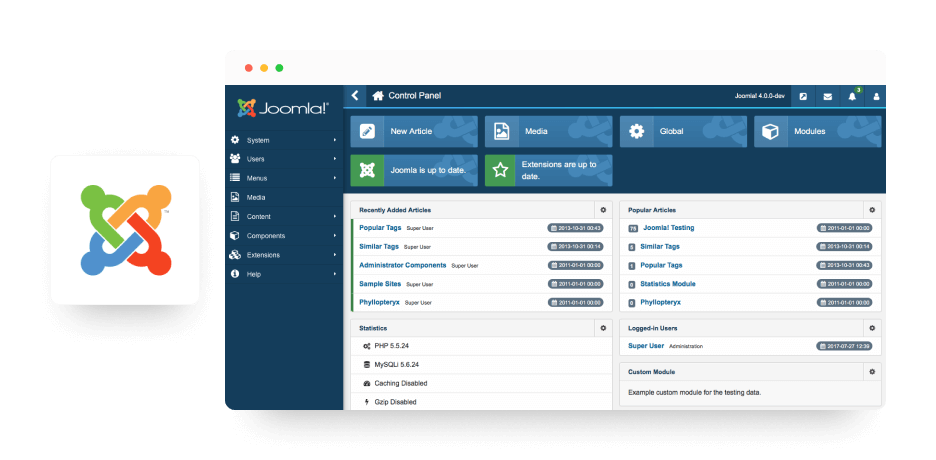Click the System gear icon in sidebar

tap(235, 140)
